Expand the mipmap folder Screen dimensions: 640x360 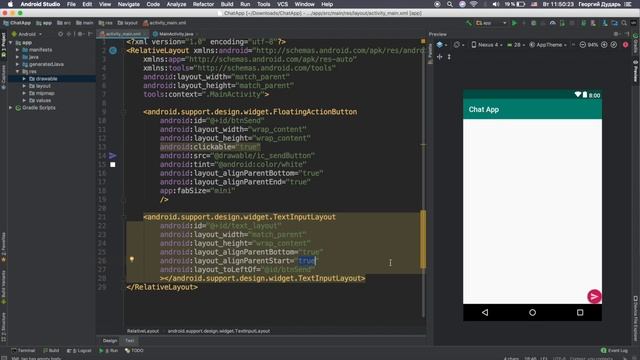click(x=24, y=93)
